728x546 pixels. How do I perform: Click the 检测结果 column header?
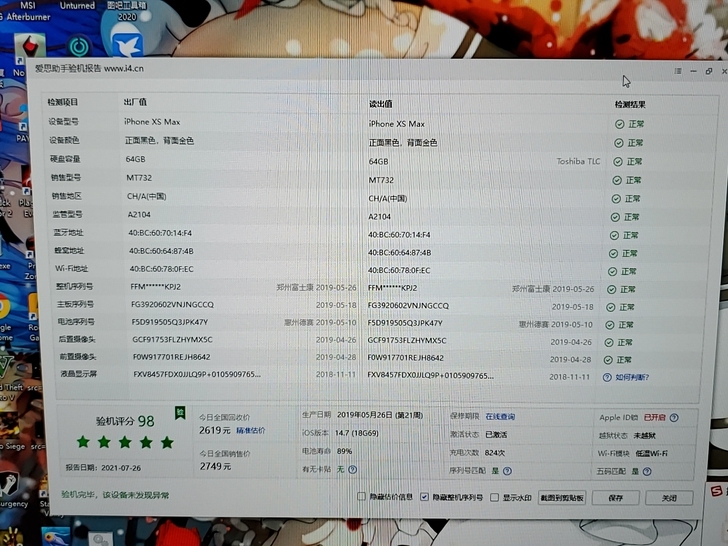630,104
